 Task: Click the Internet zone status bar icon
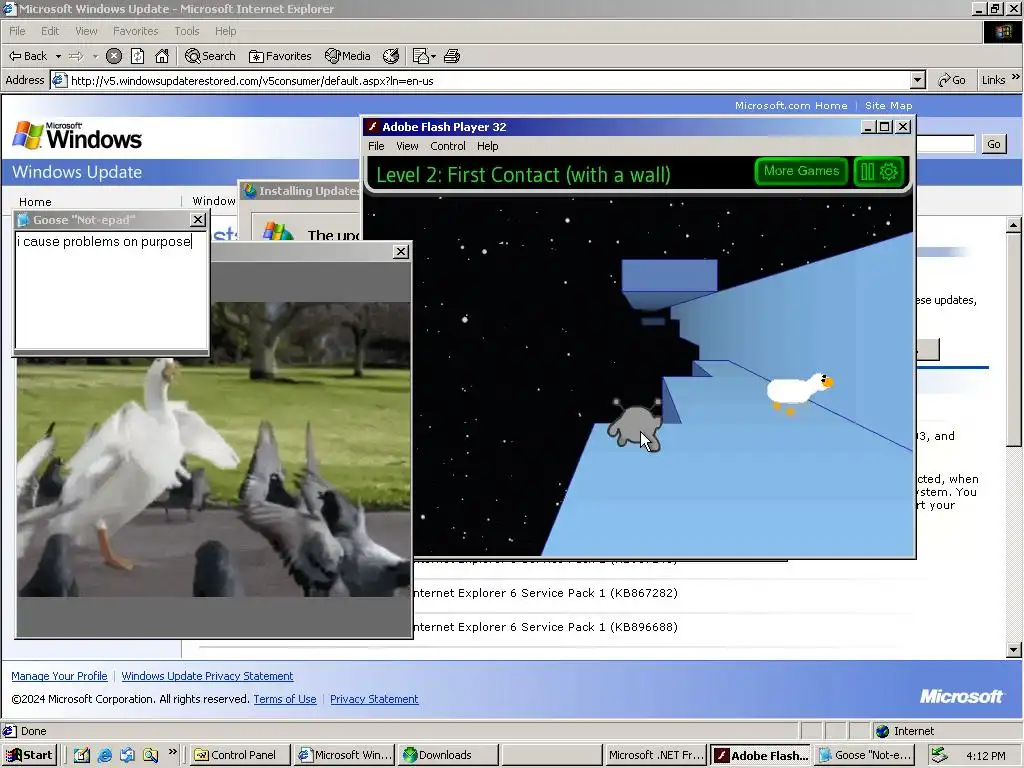[882, 731]
